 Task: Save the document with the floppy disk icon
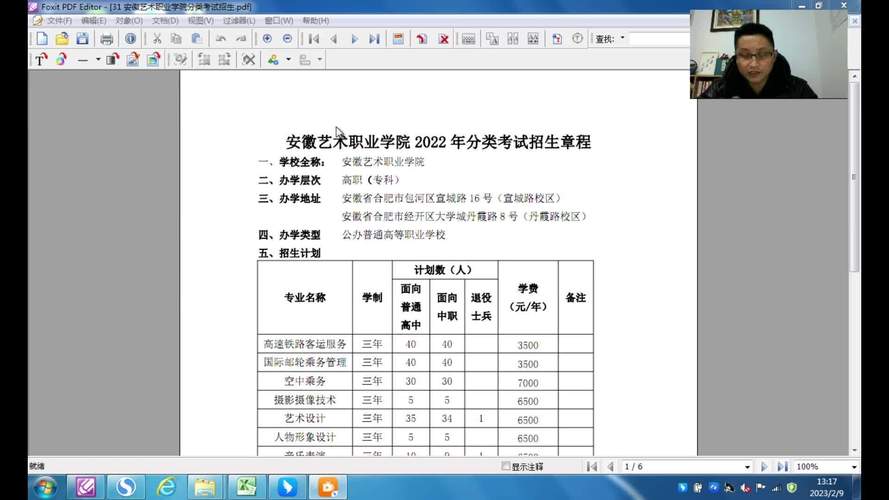pyautogui.click(x=82, y=39)
